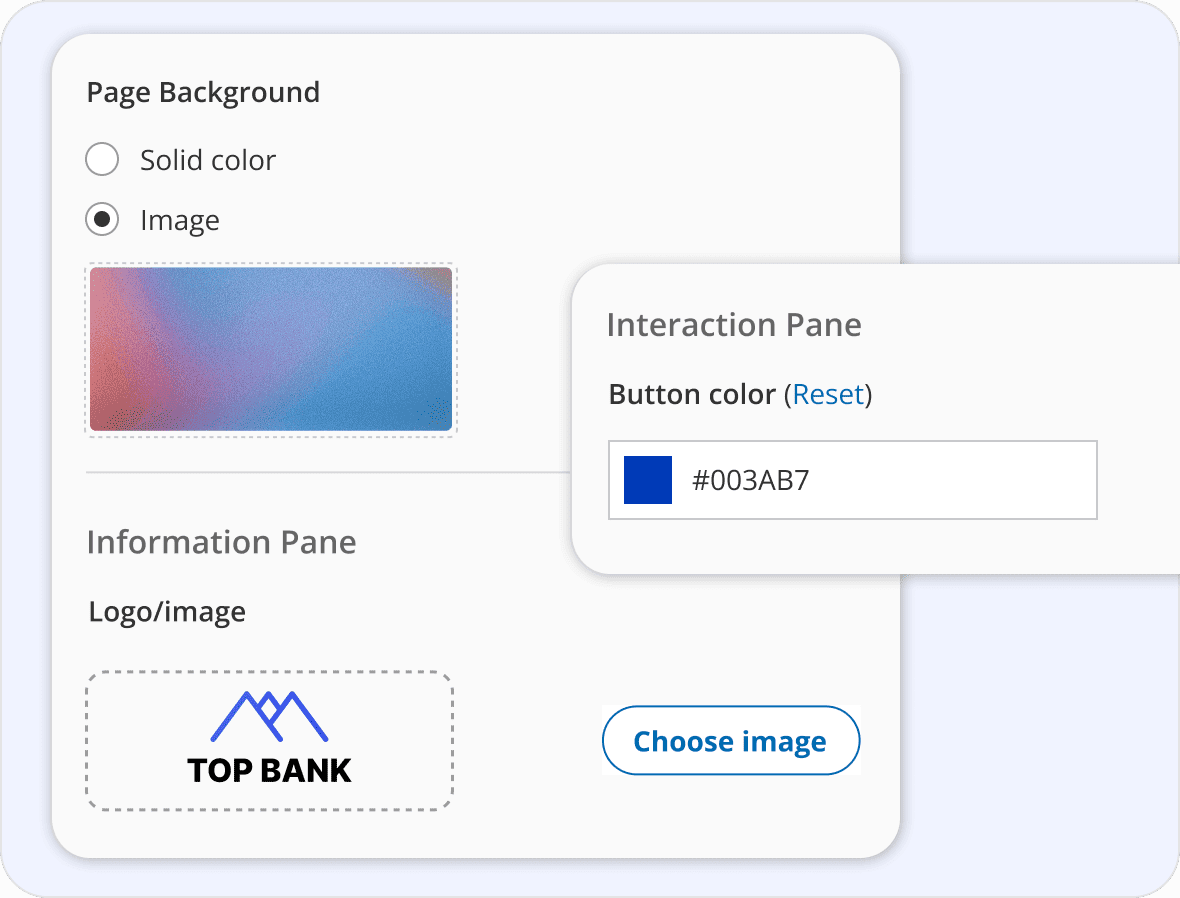Click the Choose image button
The image size is (1180, 898).
[x=731, y=741]
